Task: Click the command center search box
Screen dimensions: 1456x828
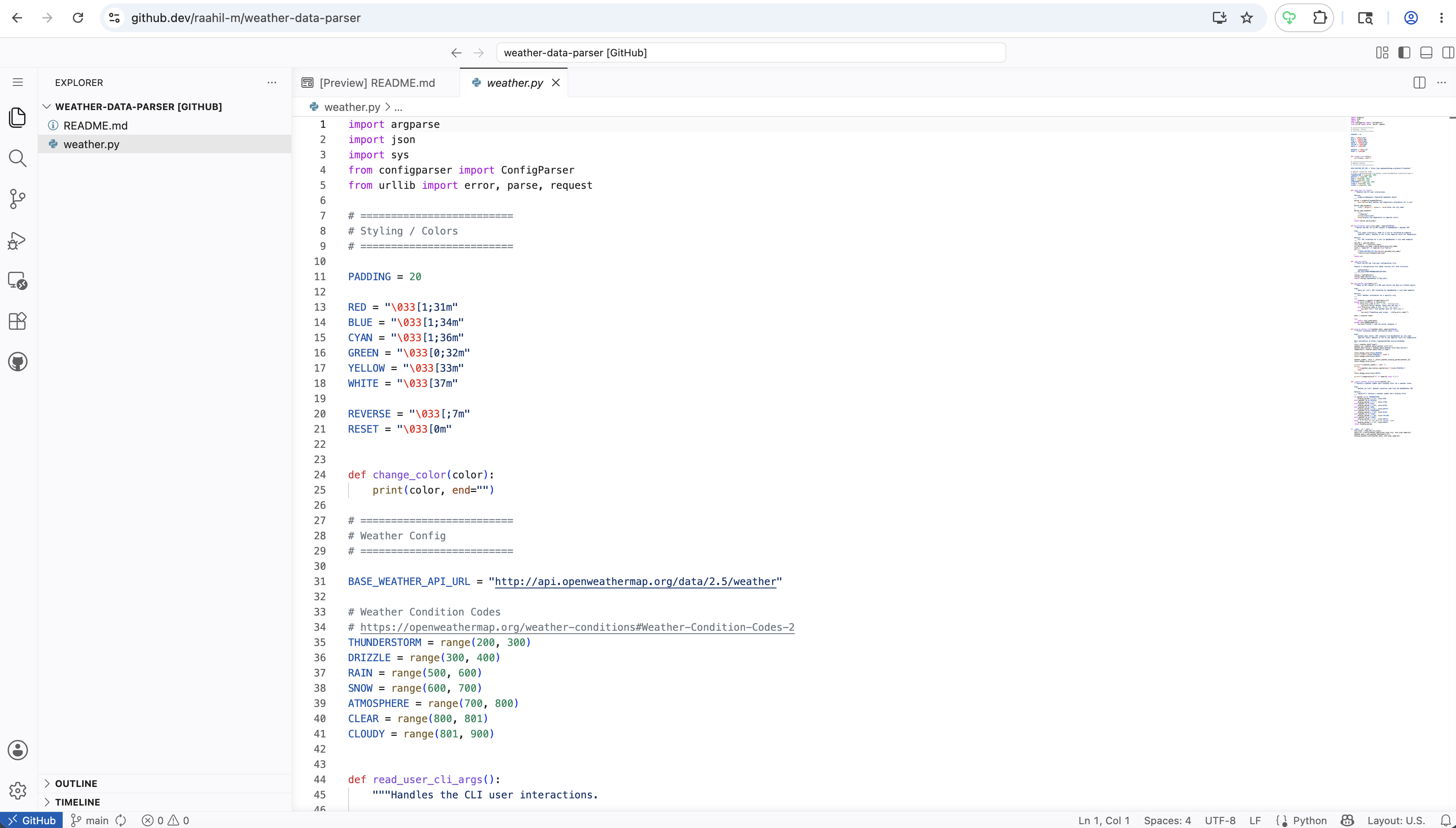Action: click(751, 53)
